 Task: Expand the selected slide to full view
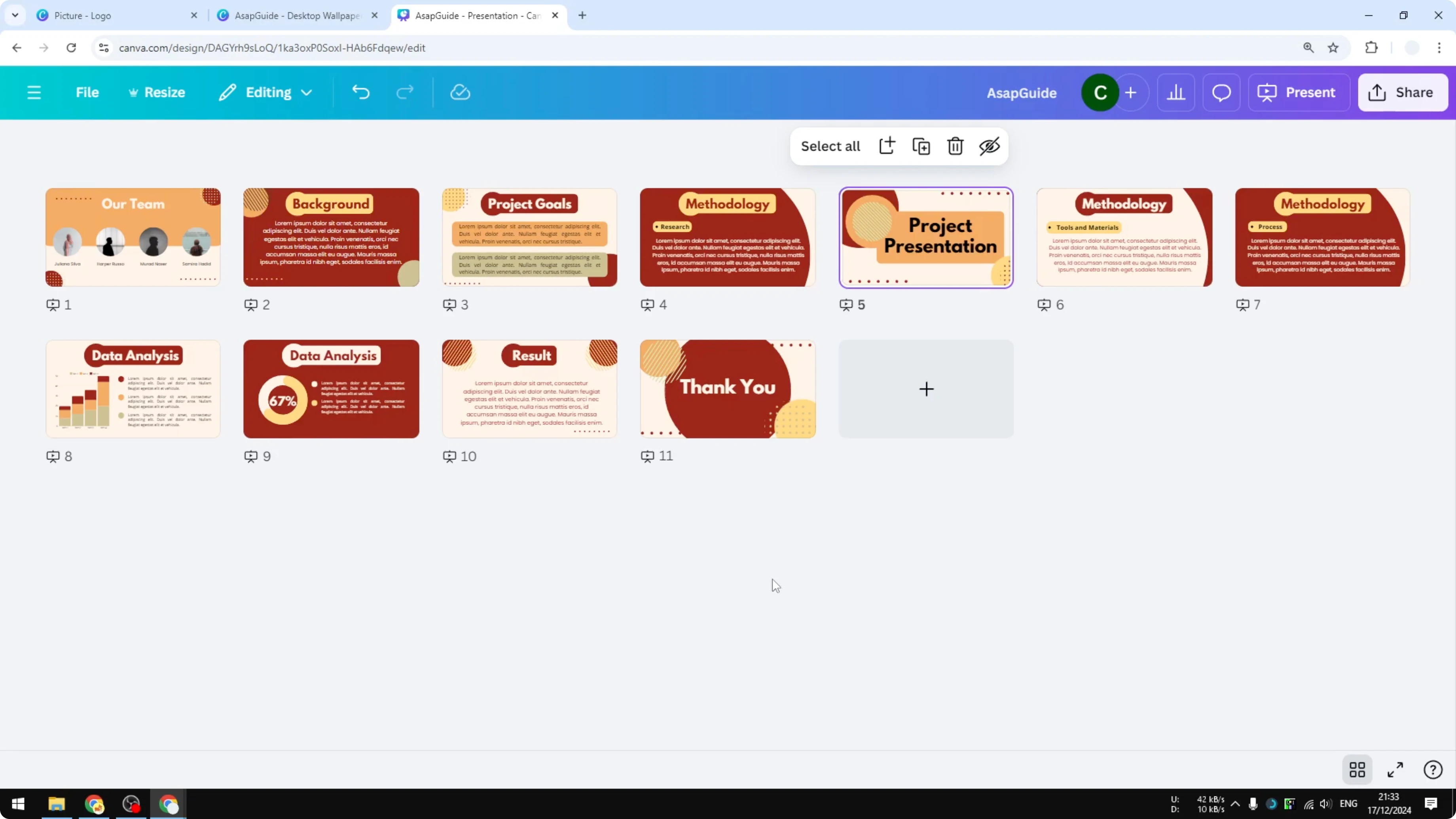coord(1394,770)
